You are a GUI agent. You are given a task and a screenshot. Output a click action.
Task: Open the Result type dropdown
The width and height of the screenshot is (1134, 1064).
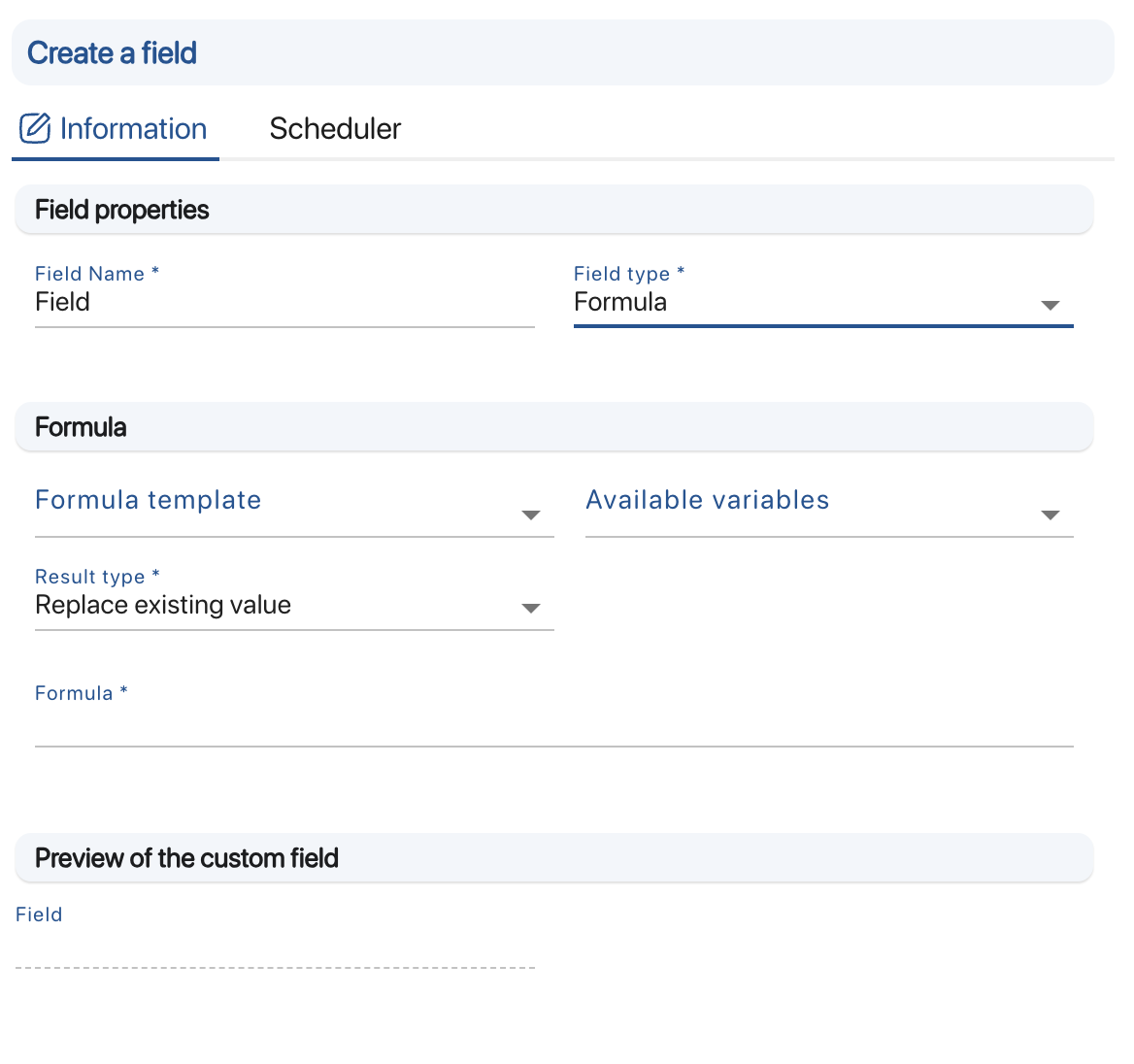[x=291, y=606]
